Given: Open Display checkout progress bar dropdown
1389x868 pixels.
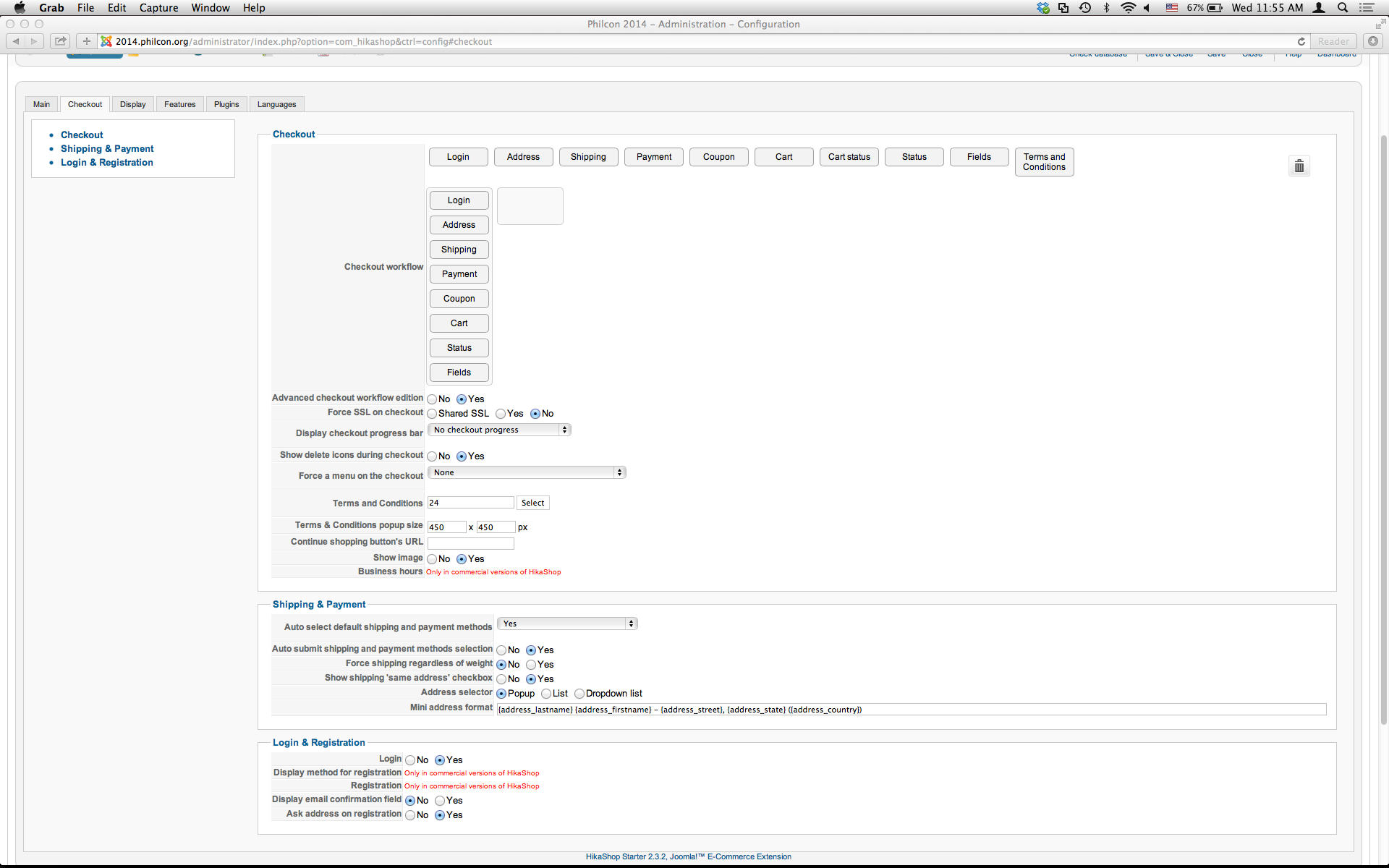Looking at the screenshot, I should click(499, 430).
